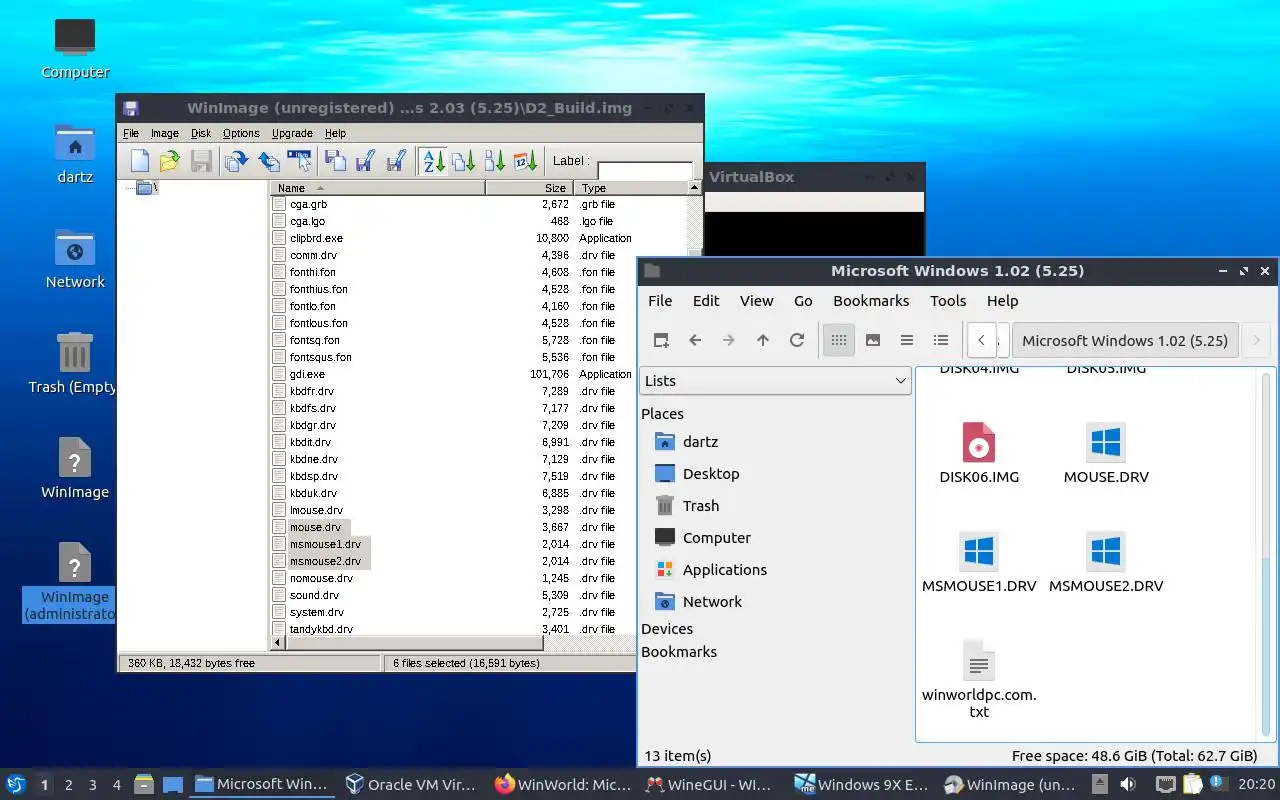1280x800 pixels.
Task: Select MSMOUSE1.DRV file in file manager
Action: 979,562
